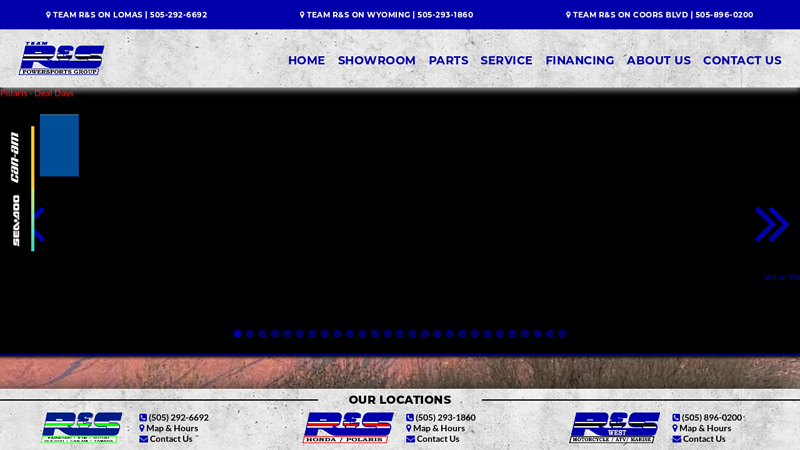This screenshot has height=450, width=800.
Task: Click phone icon next to (505) 896-0200
Action: (676, 417)
